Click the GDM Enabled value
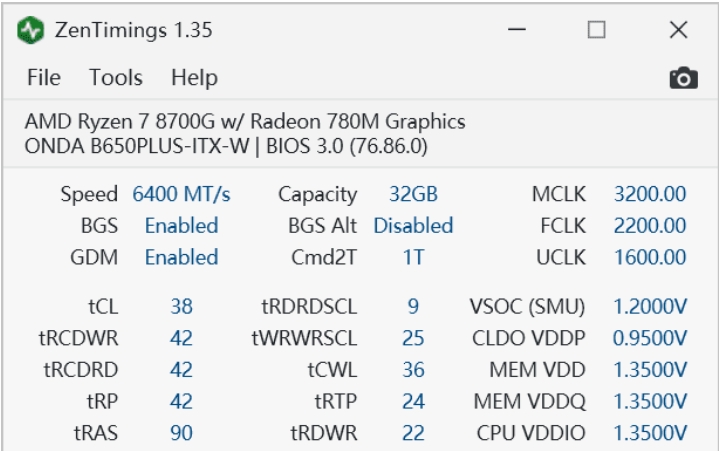Viewport: 721px width, 451px height. click(x=181, y=257)
